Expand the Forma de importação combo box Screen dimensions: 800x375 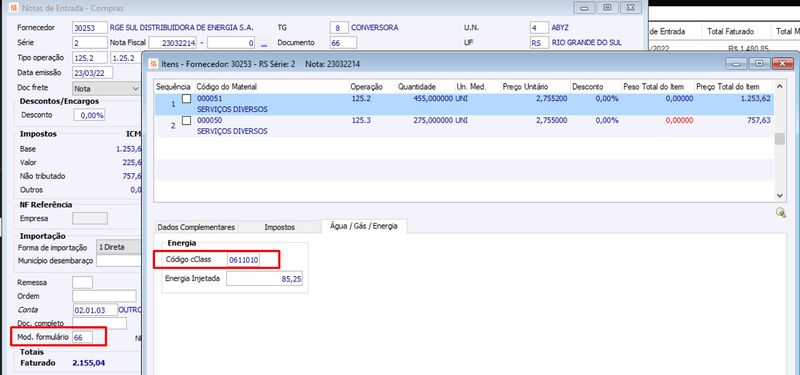pos(118,247)
